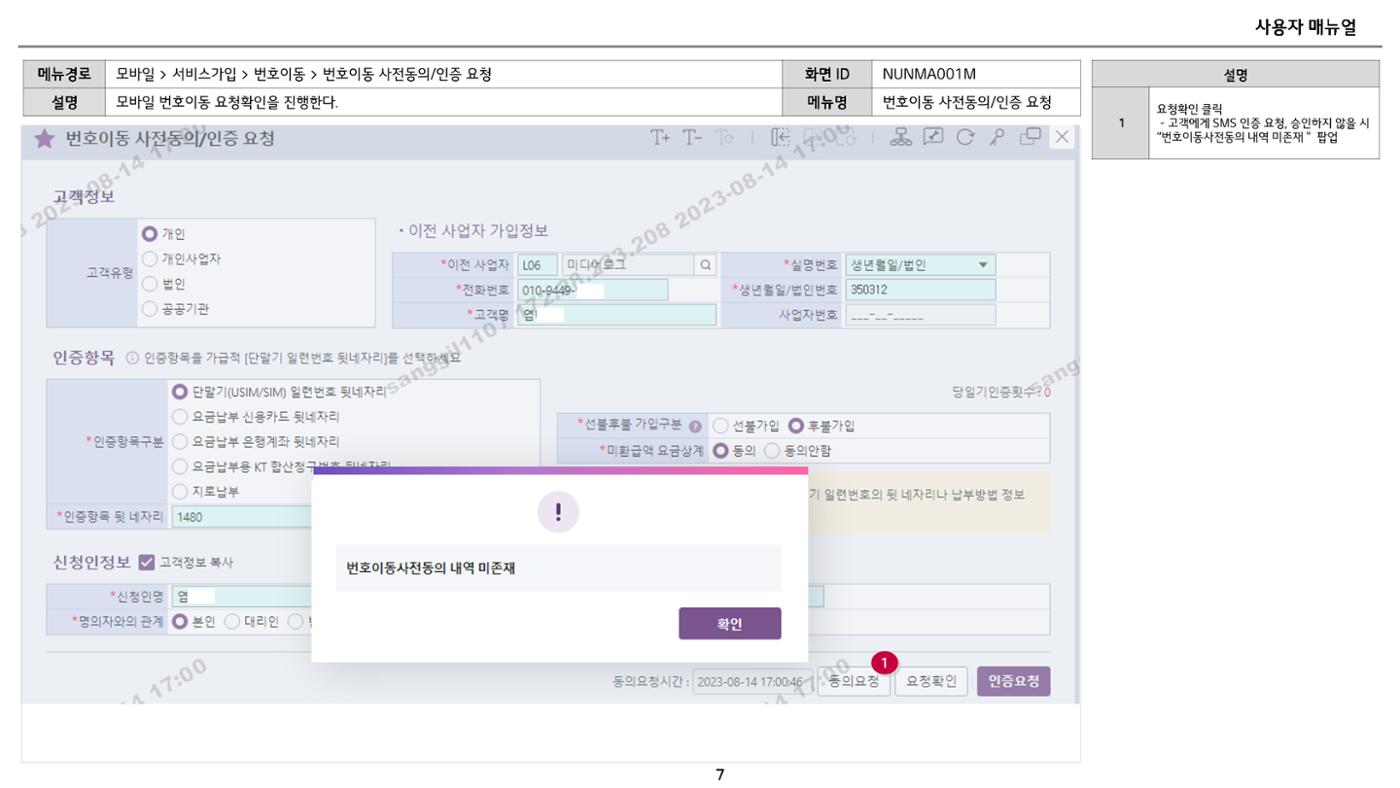The image size is (1400, 788).
Task: Open the 실명번호 생년월일/법인 dropdown
Action: coord(920,265)
